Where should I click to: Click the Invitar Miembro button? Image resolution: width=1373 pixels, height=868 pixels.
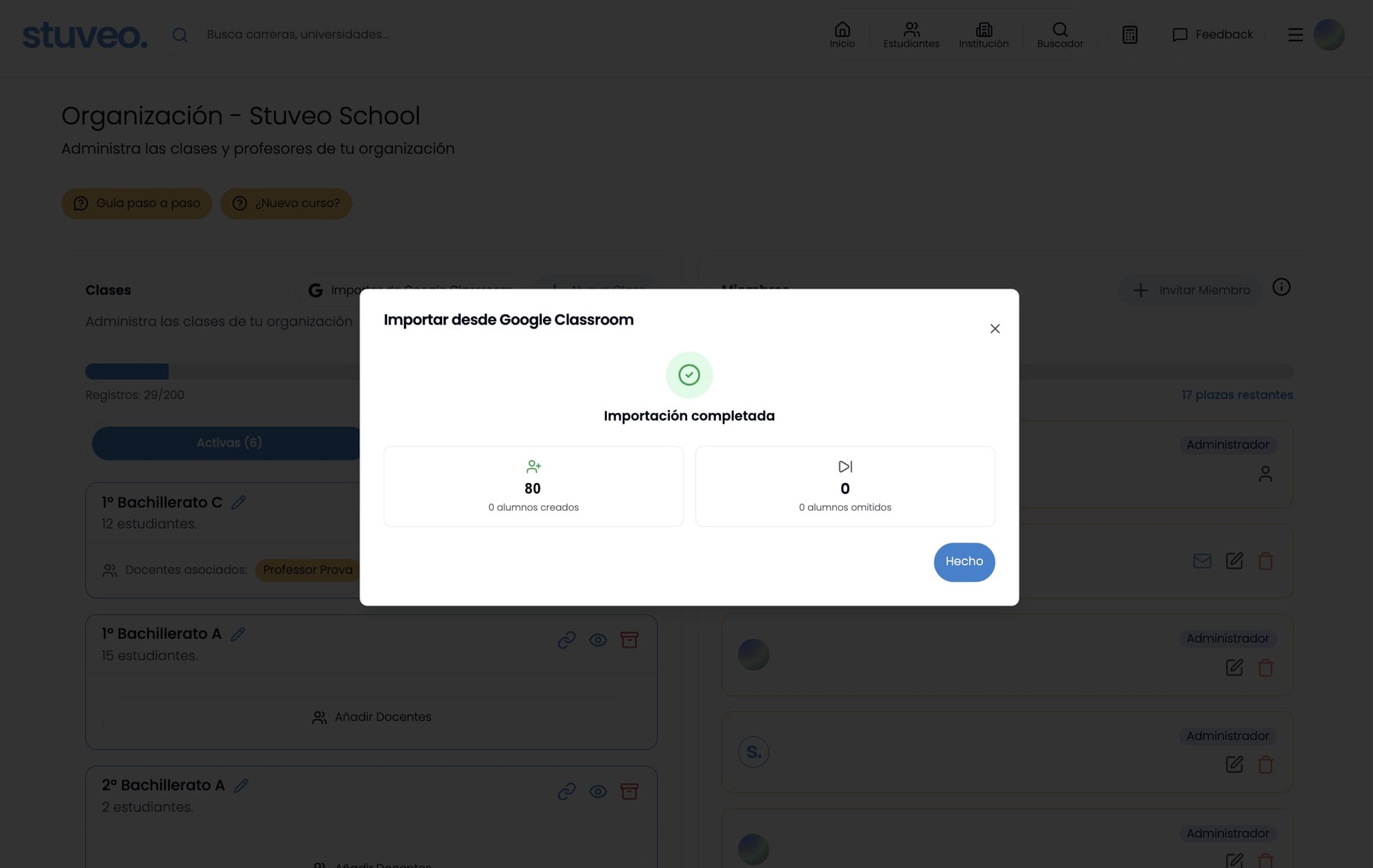(x=1191, y=290)
